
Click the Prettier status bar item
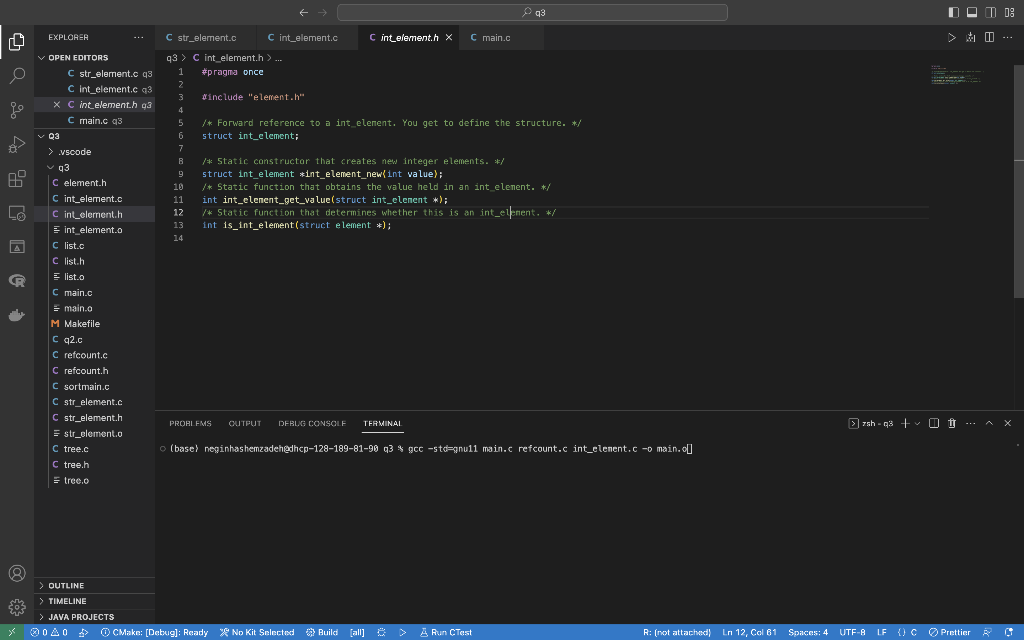tap(948, 632)
